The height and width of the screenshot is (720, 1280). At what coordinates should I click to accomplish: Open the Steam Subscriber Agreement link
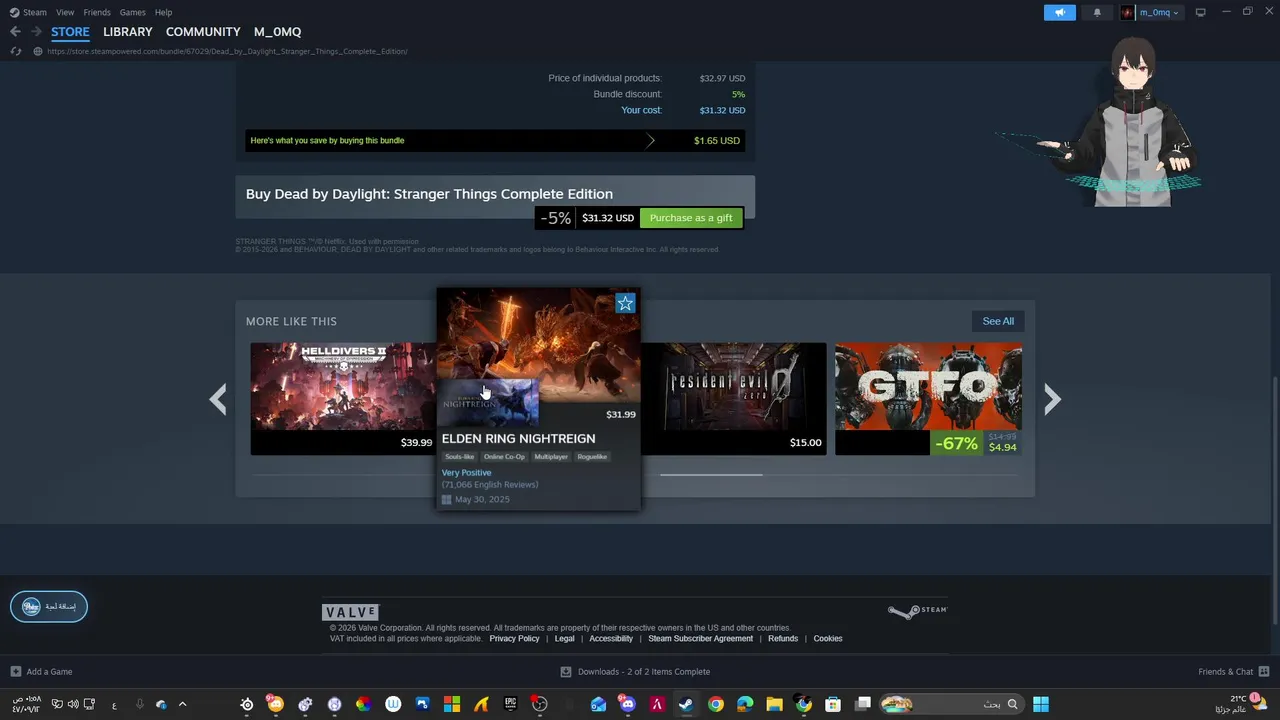[700, 639]
